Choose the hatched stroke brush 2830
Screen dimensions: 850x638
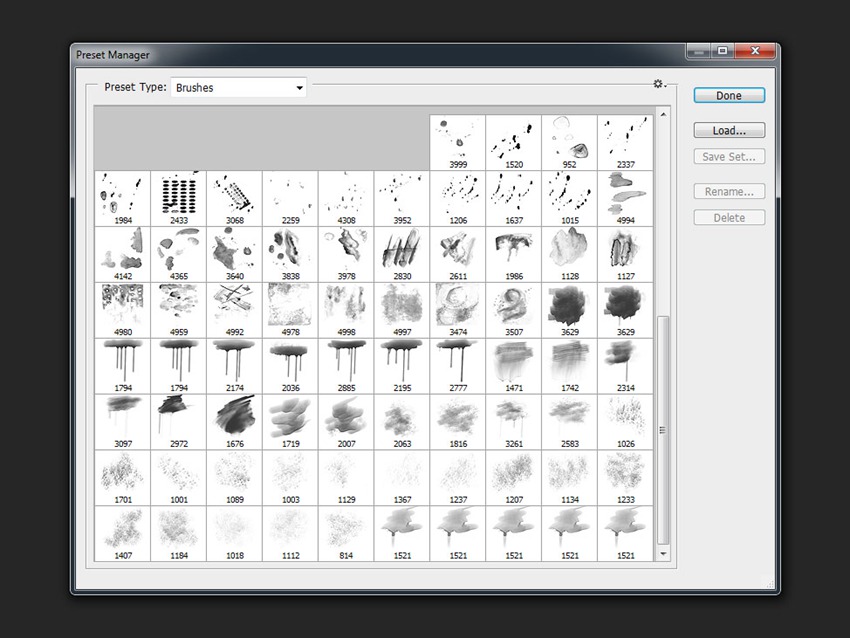click(x=402, y=253)
